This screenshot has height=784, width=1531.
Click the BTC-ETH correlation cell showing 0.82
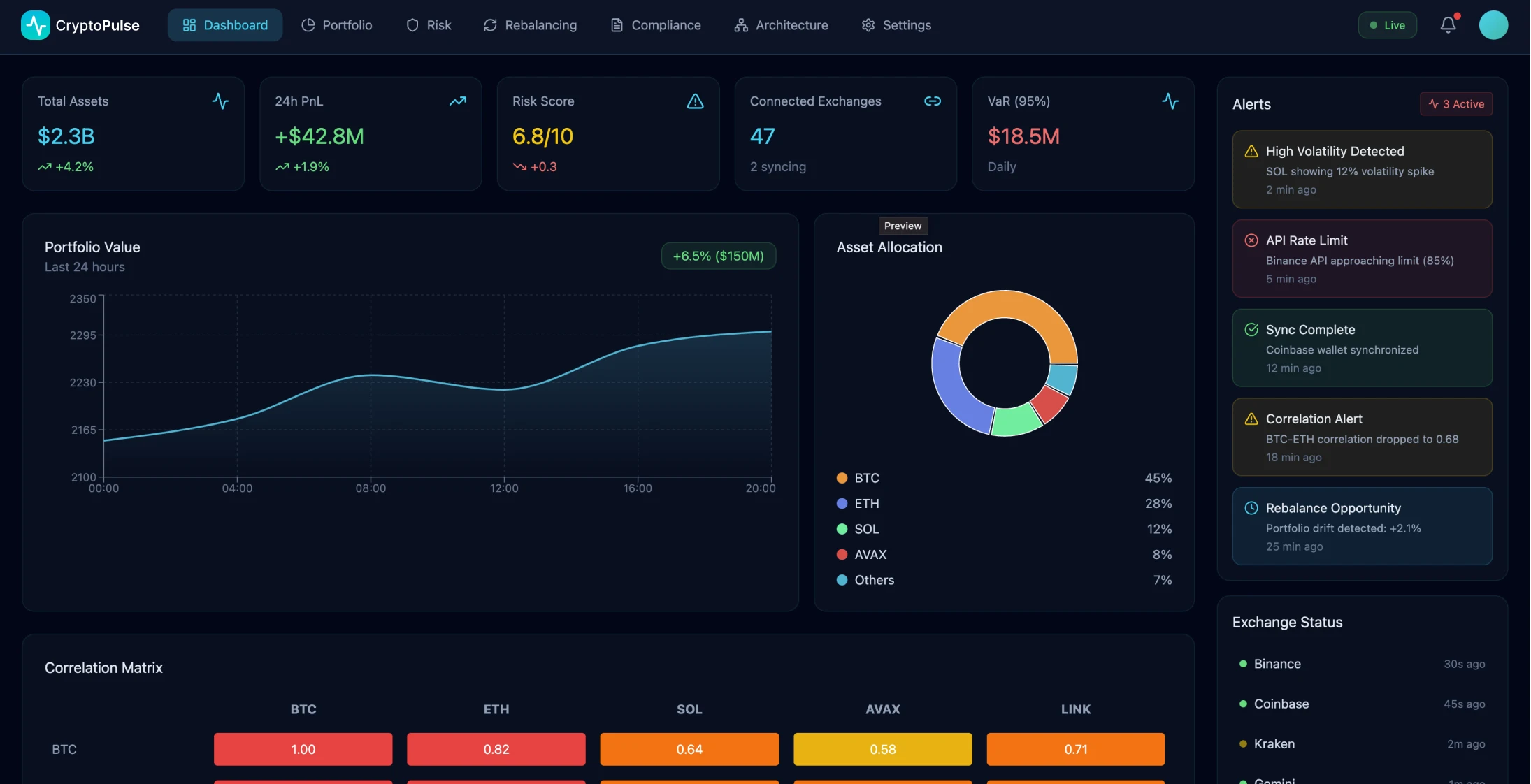point(496,749)
